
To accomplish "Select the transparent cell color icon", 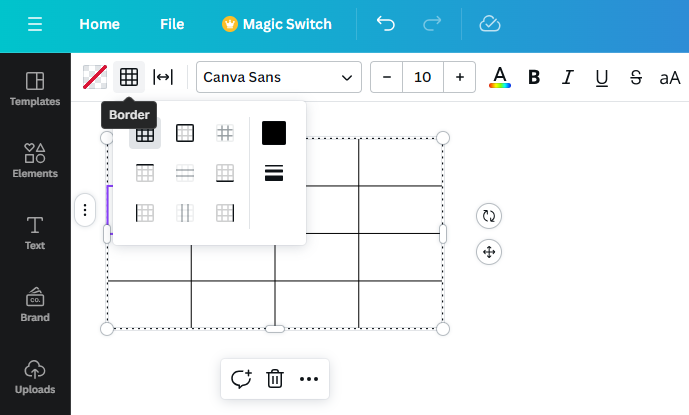I will (x=95, y=77).
